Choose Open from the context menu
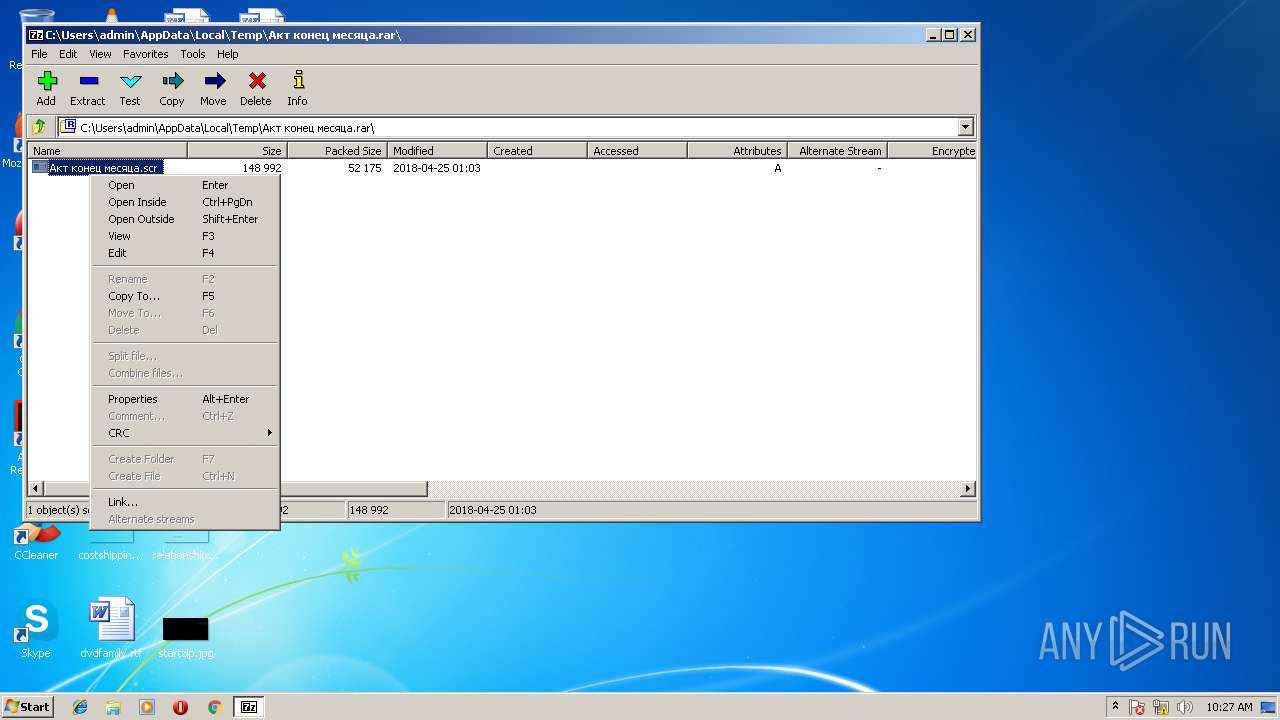The image size is (1280, 720). pos(184,185)
